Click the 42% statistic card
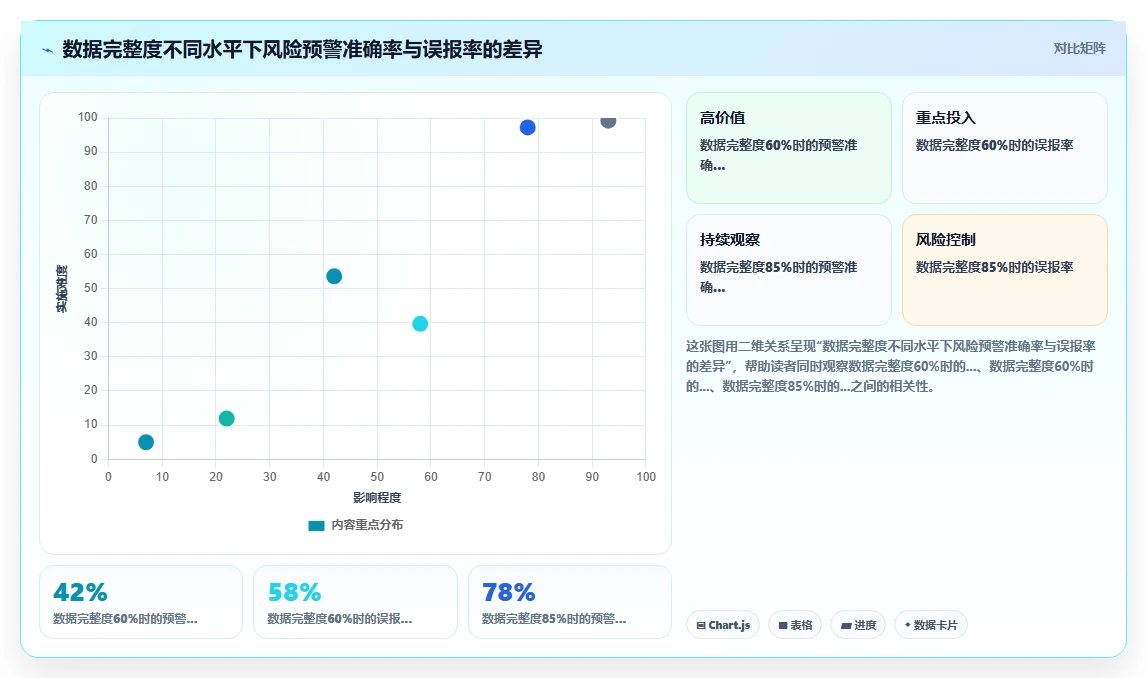The width and height of the screenshot is (1147, 678). click(x=140, y=602)
